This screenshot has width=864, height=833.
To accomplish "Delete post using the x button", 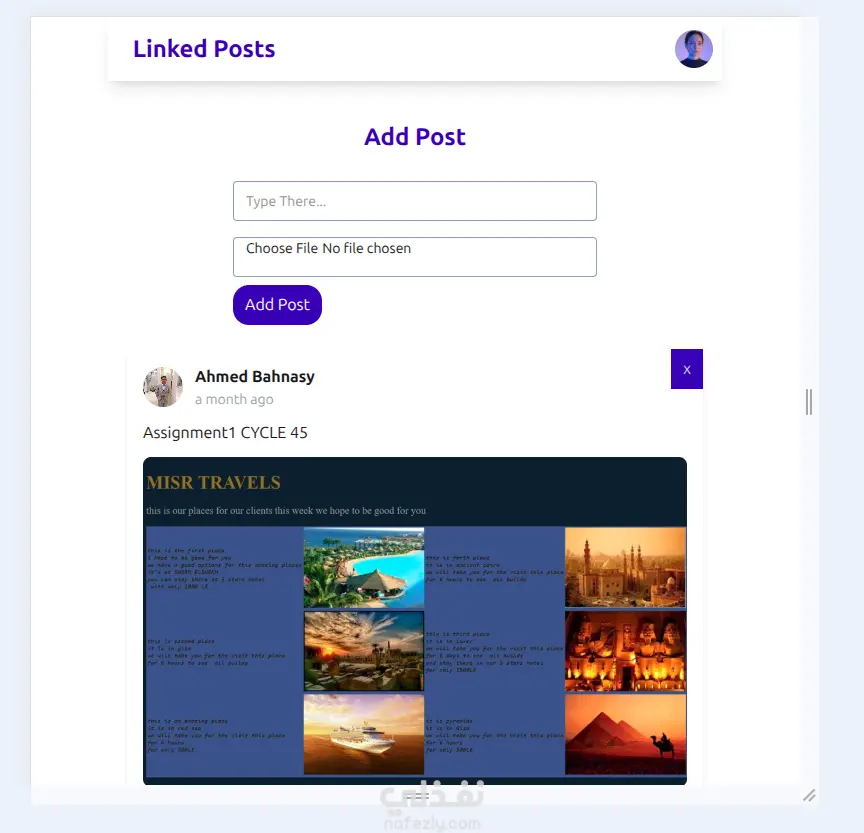I will click(687, 369).
